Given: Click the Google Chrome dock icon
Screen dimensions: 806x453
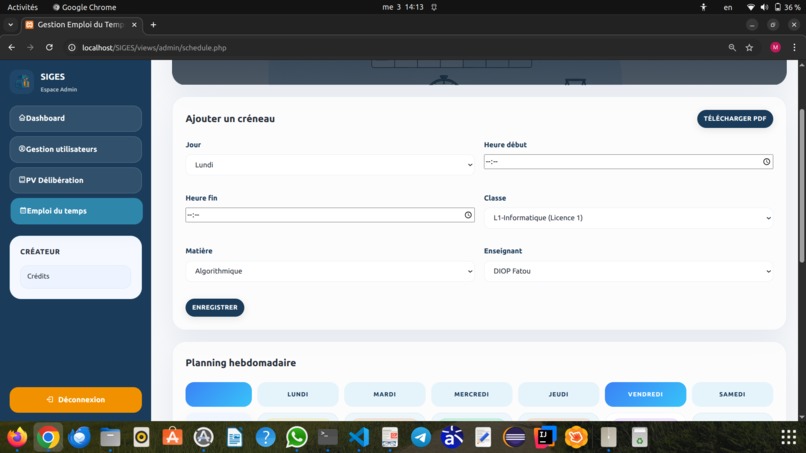Looking at the screenshot, I should point(48,438).
